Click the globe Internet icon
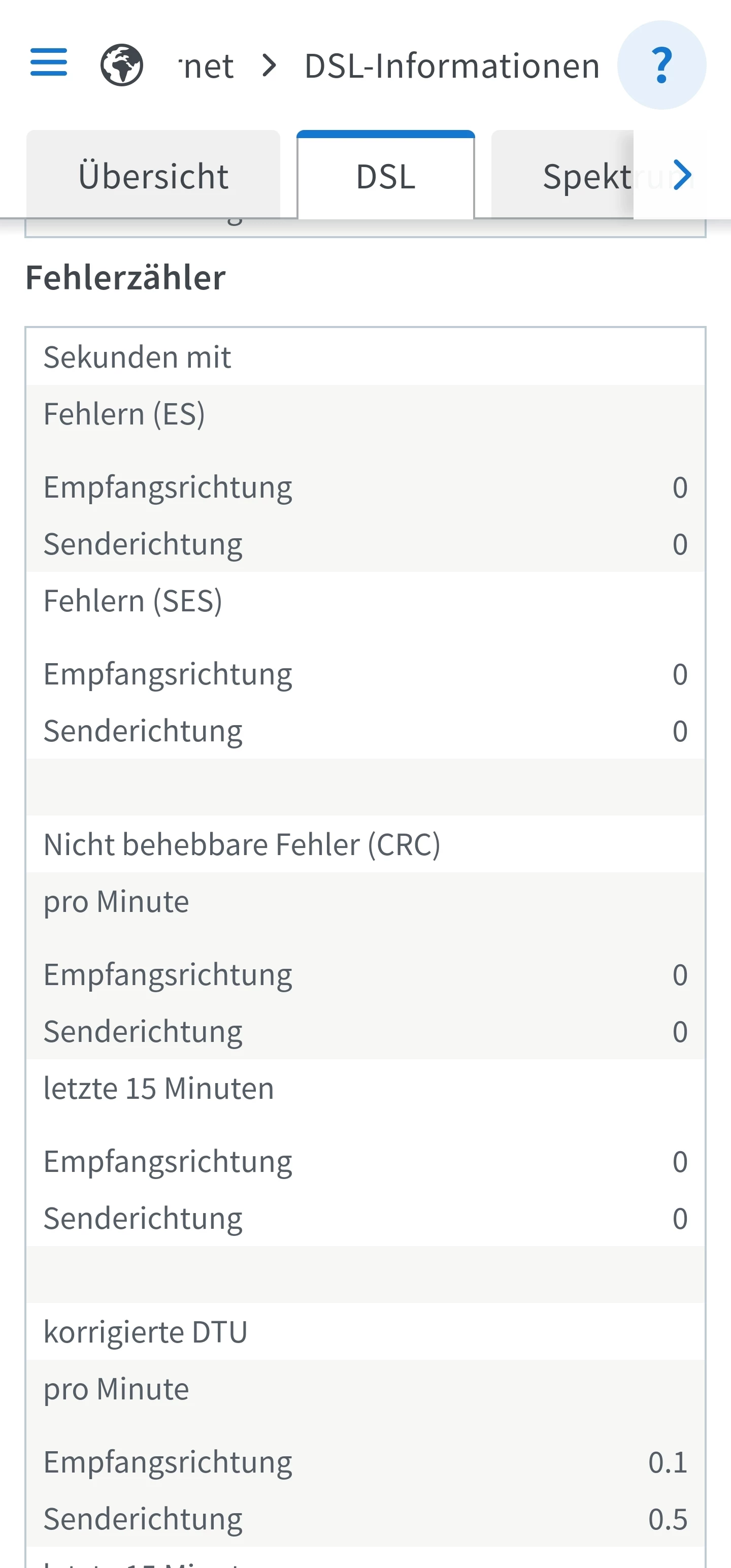This screenshot has width=731, height=1568. click(x=122, y=65)
